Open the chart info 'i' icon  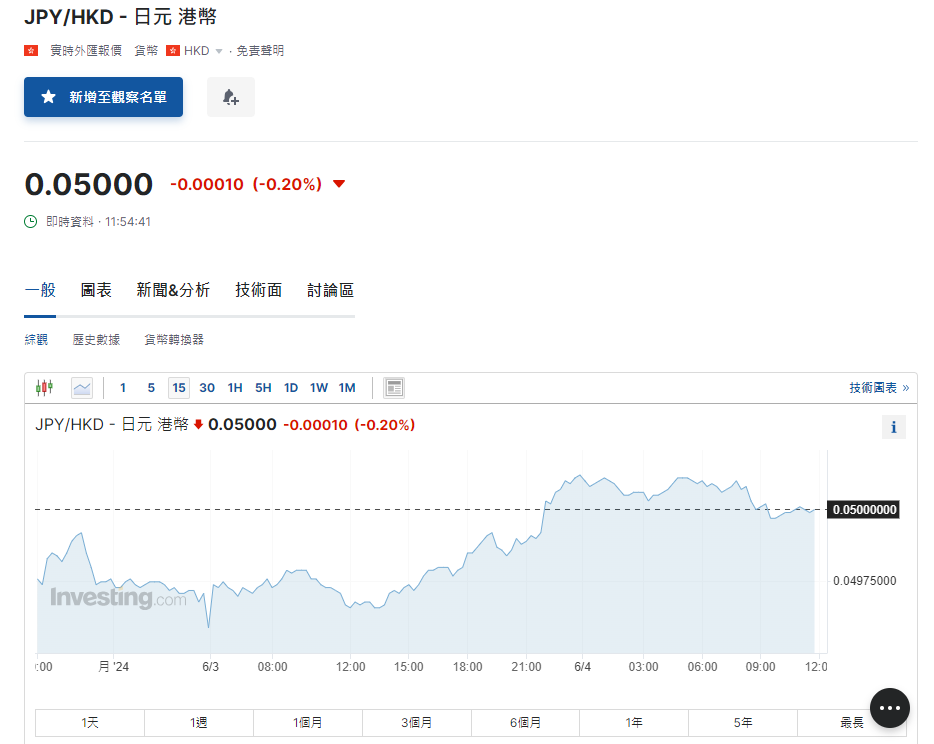(x=893, y=427)
